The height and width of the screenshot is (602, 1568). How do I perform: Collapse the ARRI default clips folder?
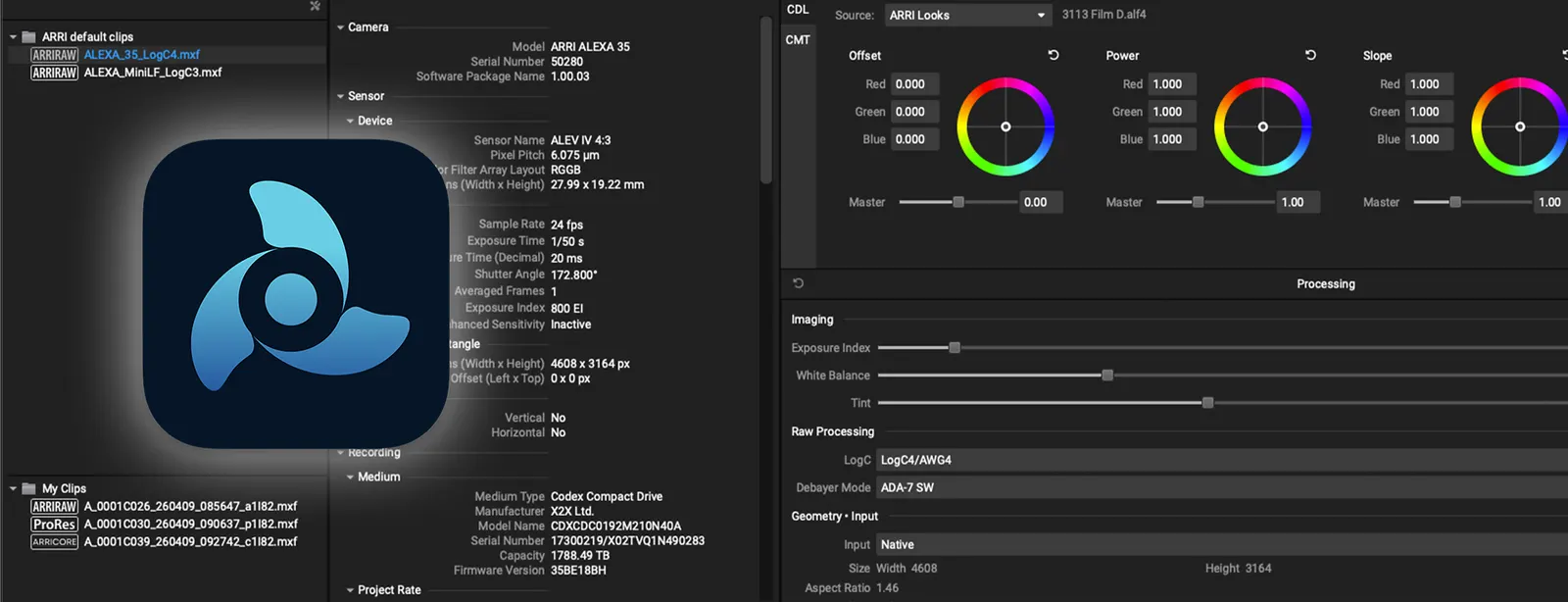[x=13, y=37]
